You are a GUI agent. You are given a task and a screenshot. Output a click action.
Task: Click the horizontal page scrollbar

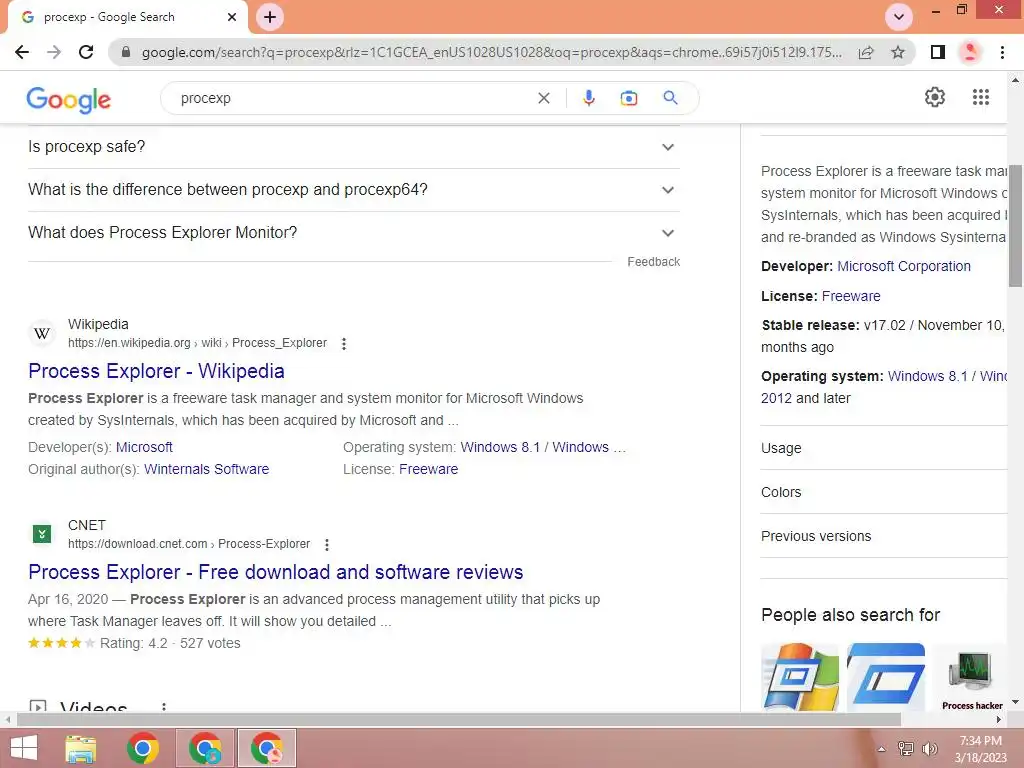point(458,719)
